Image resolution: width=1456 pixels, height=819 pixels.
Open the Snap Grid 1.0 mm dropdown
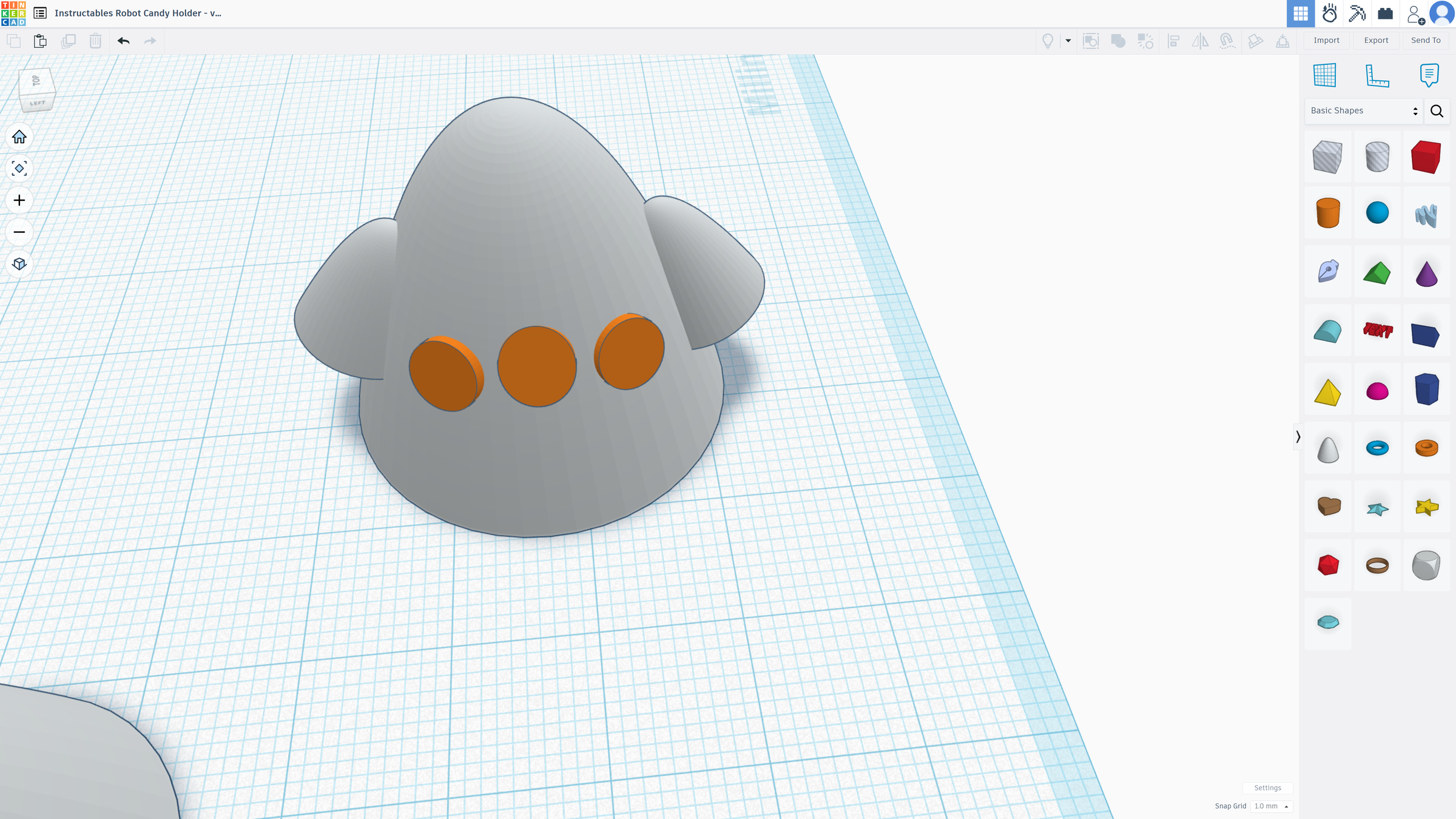(x=1271, y=806)
